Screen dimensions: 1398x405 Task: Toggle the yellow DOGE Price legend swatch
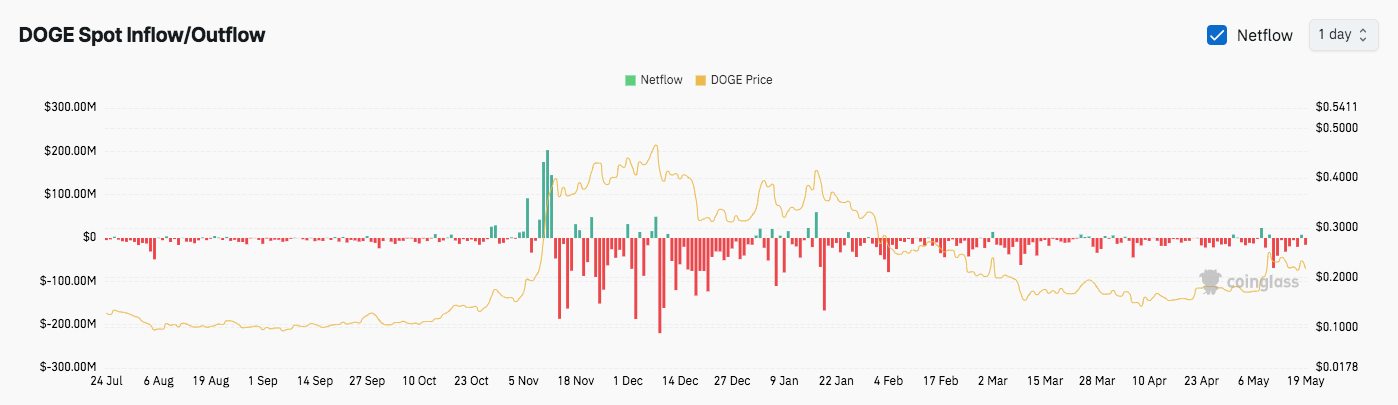700,80
